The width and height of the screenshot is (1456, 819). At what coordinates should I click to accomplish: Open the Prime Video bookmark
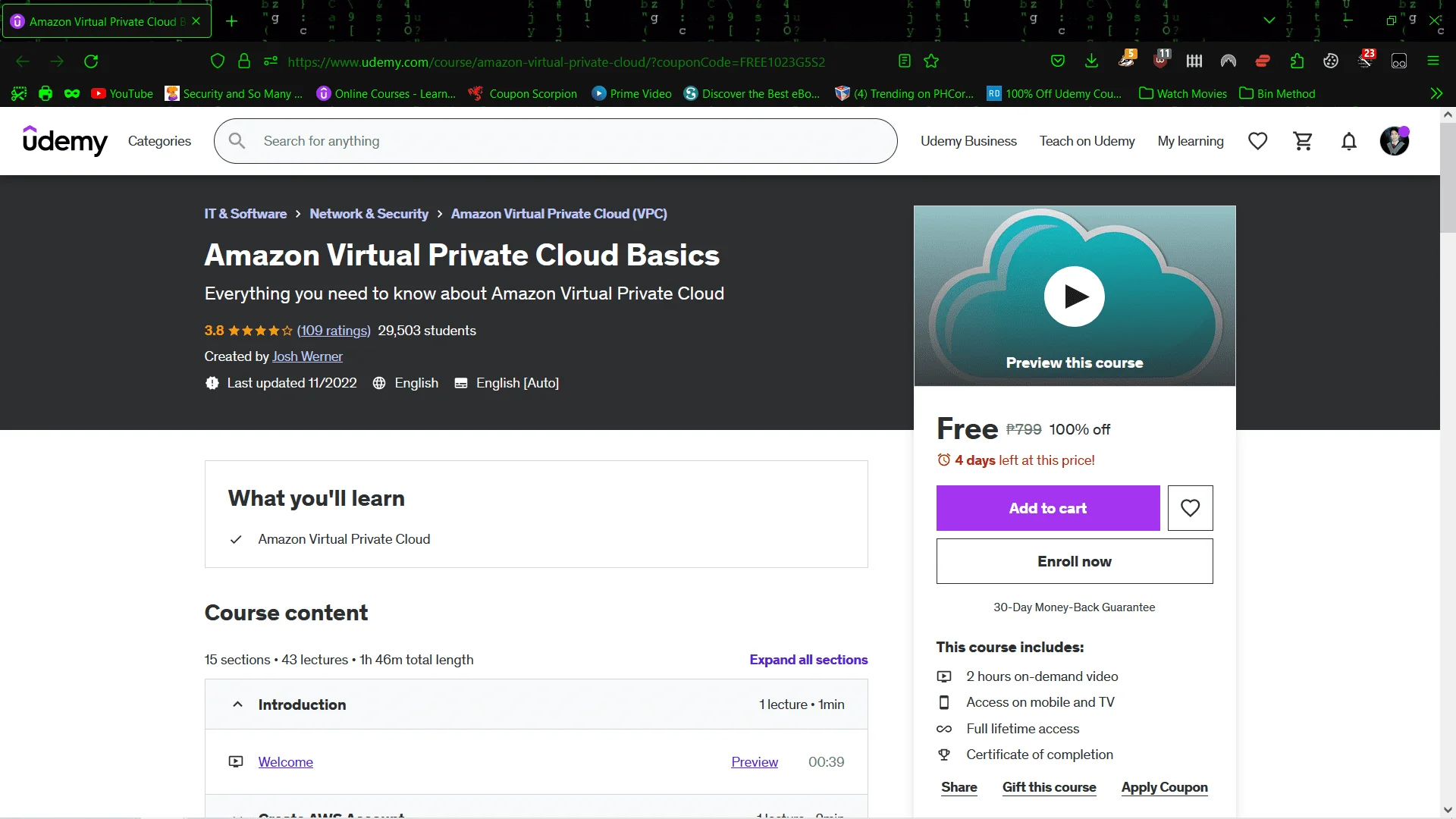632,94
